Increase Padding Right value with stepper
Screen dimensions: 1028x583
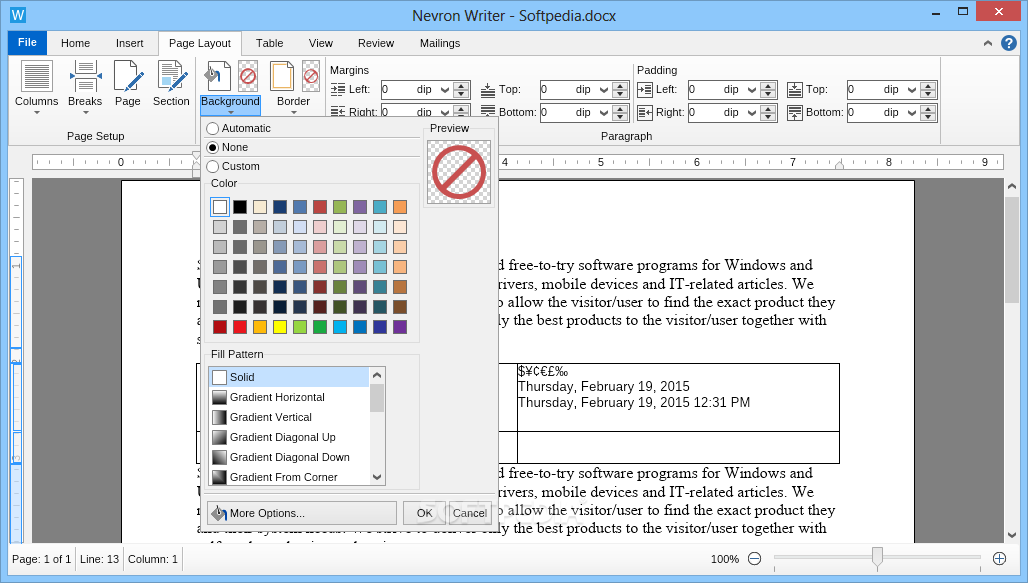[768, 109]
